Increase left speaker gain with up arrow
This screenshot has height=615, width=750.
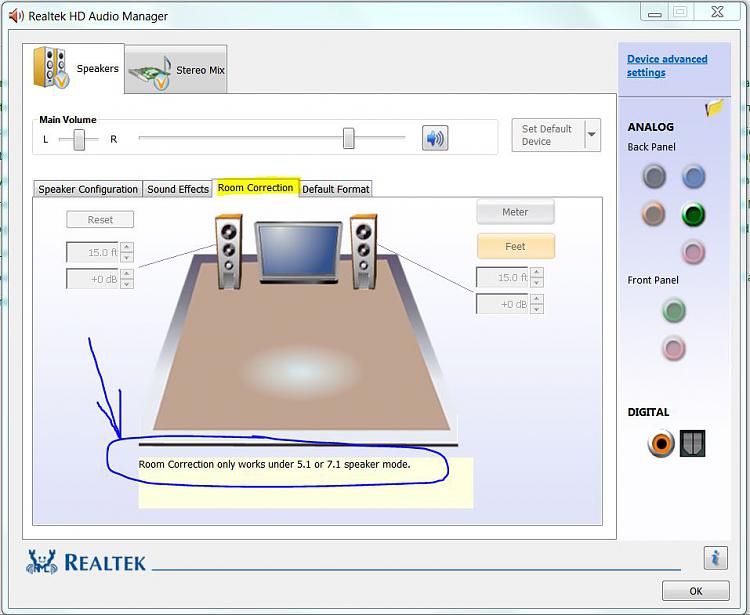click(127, 274)
